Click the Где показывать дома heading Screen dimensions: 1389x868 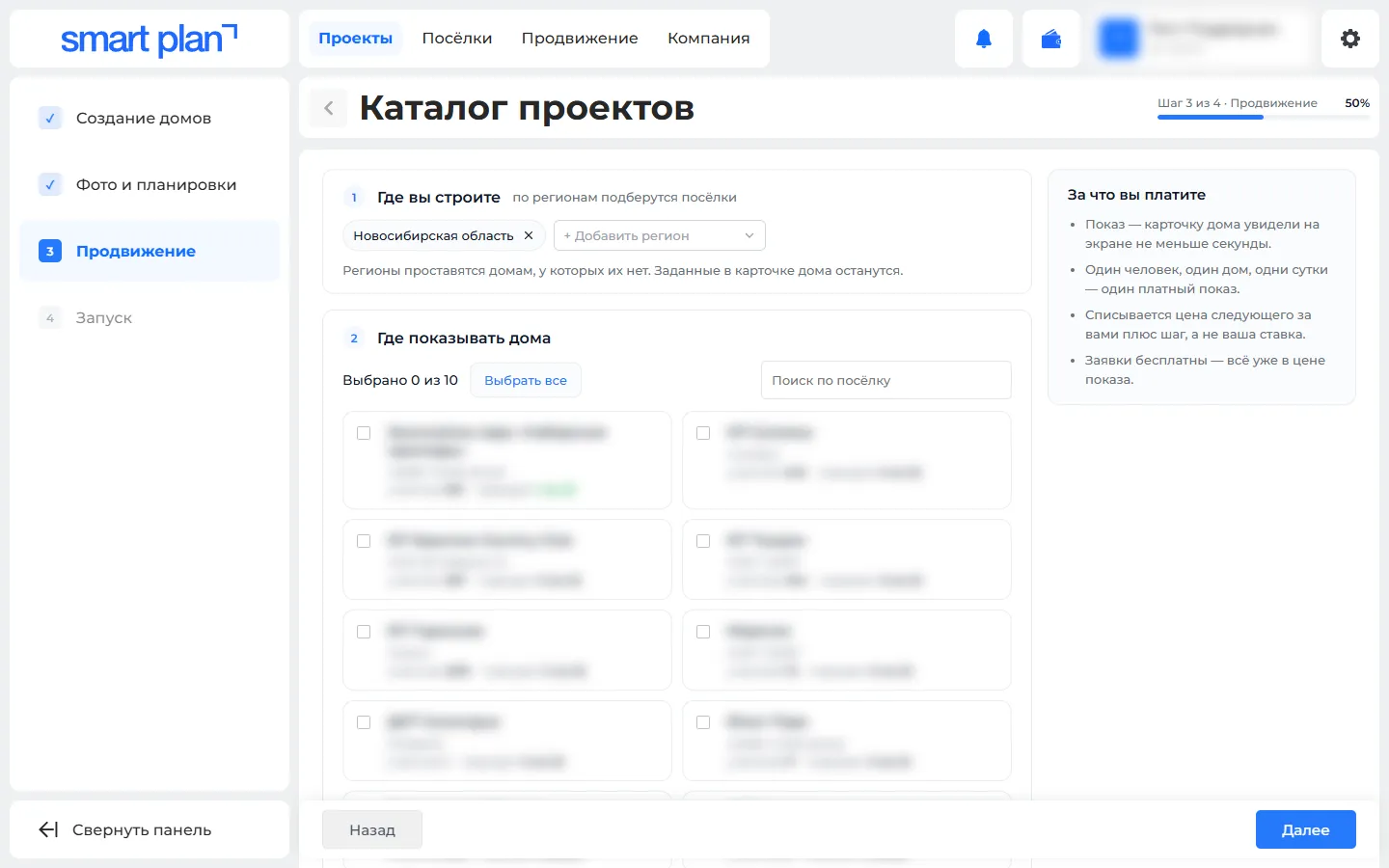[464, 339]
